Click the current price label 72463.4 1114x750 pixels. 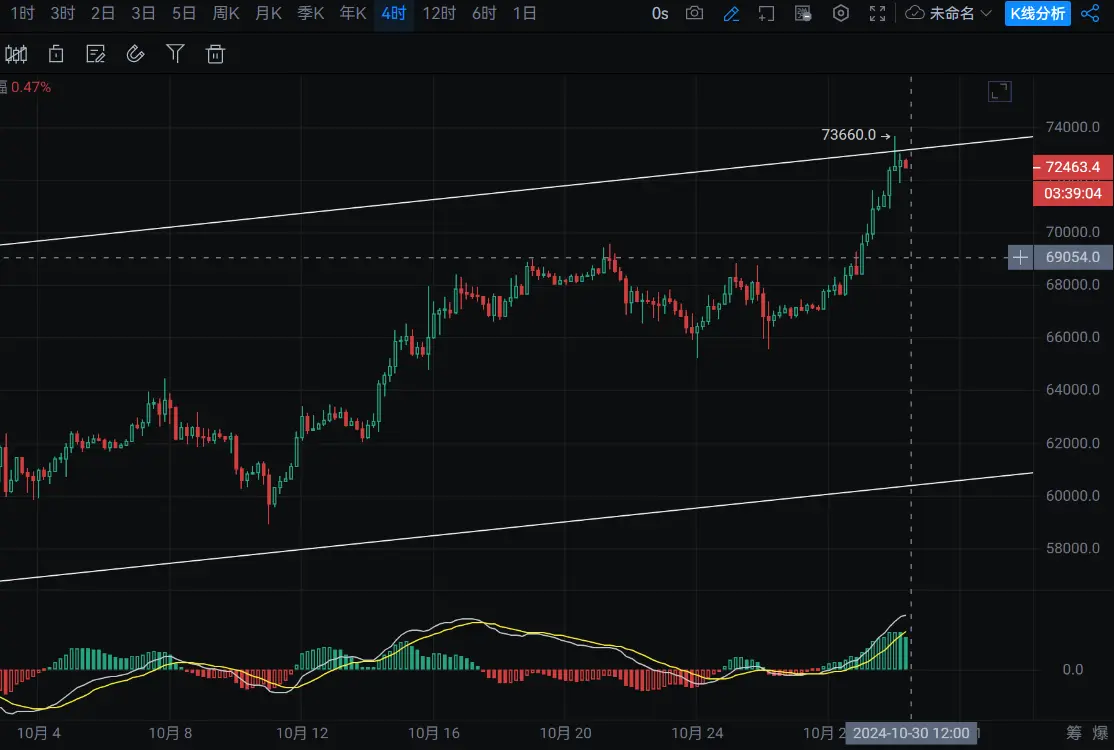click(1073, 167)
